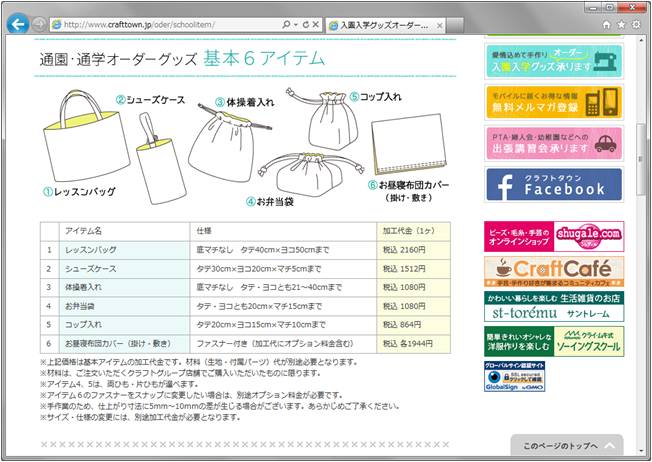652x462 pixels.
Task: Visit the Facebook クラフトタウン banner
Action: 554,185
